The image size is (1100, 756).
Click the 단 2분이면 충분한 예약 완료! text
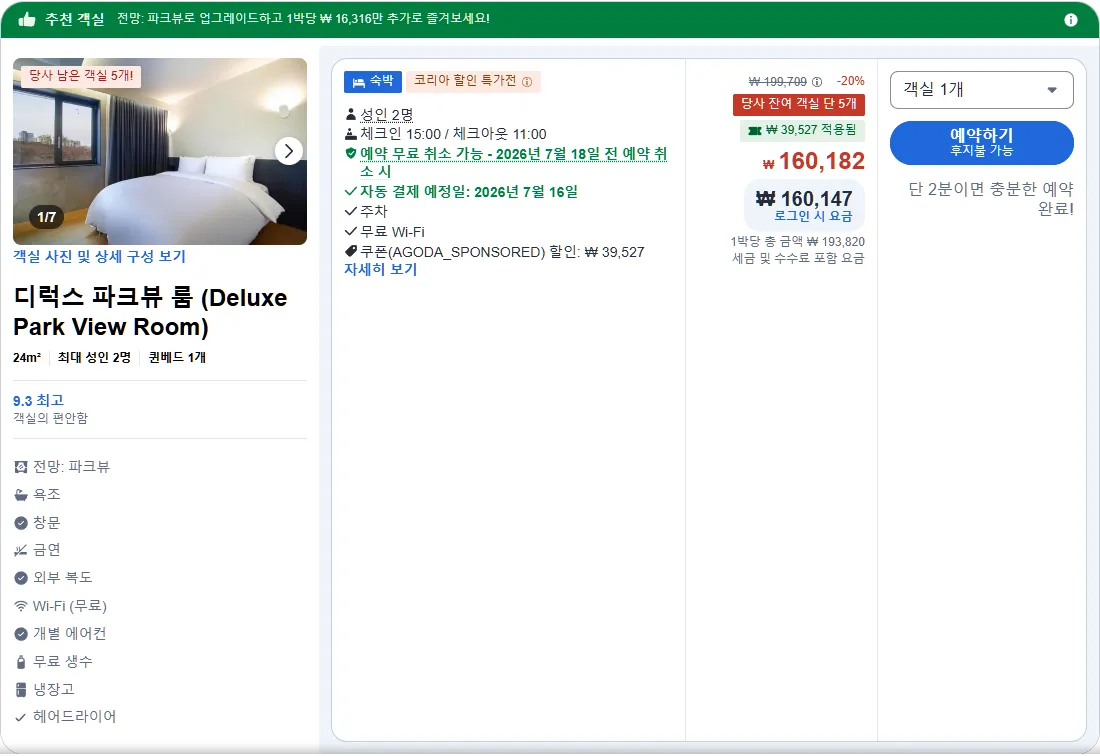991,198
